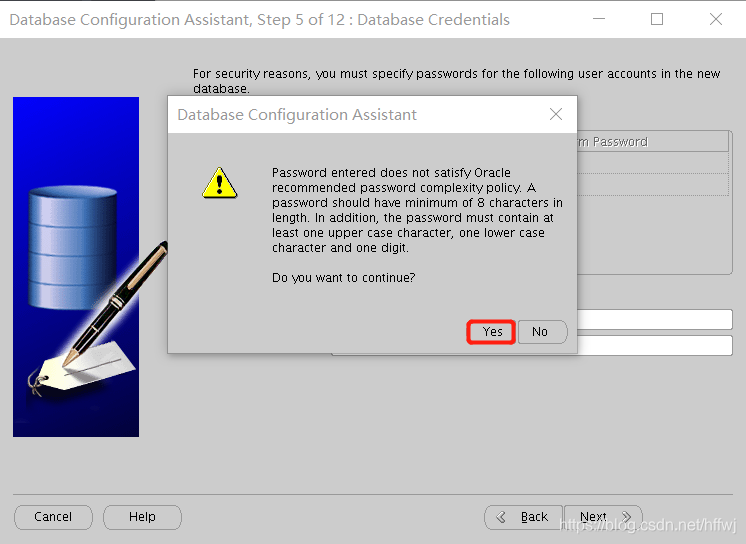Close the main assistant window
This screenshot has width=746, height=544.
pyautogui.click(x=716, y=19)
